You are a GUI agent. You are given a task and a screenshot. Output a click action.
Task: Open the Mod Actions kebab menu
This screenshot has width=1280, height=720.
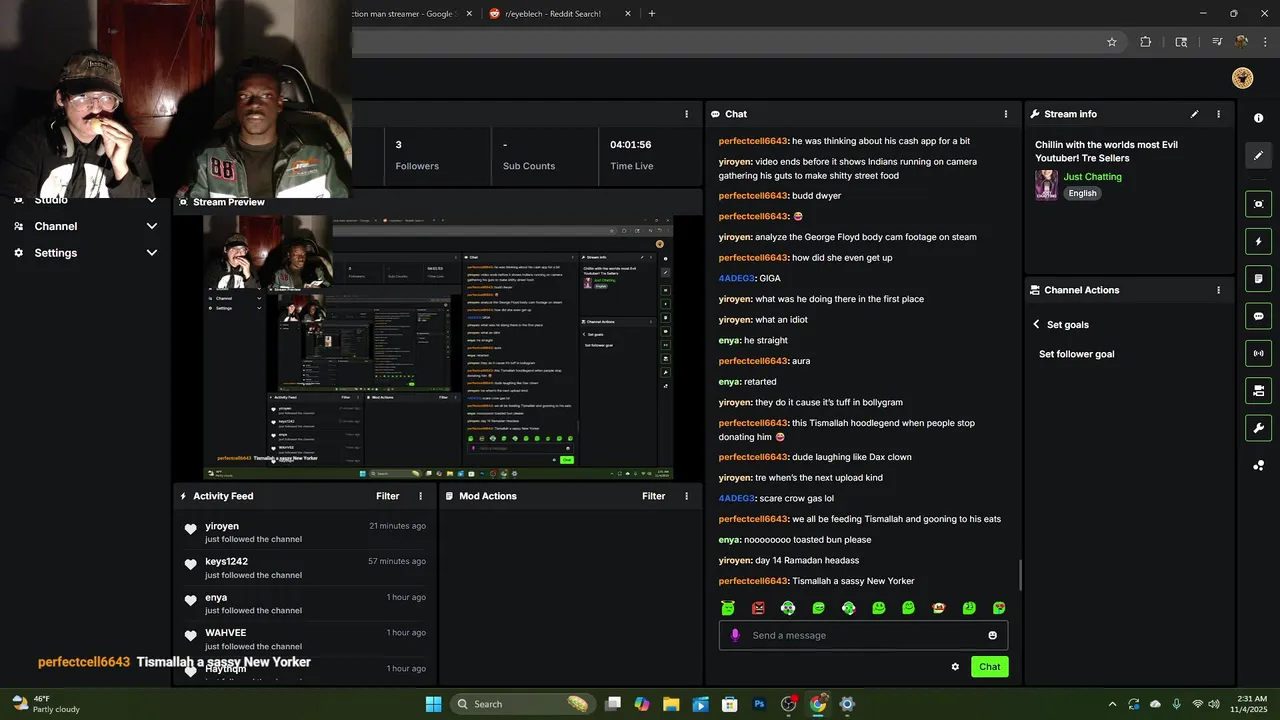click(x=686, y=496)
